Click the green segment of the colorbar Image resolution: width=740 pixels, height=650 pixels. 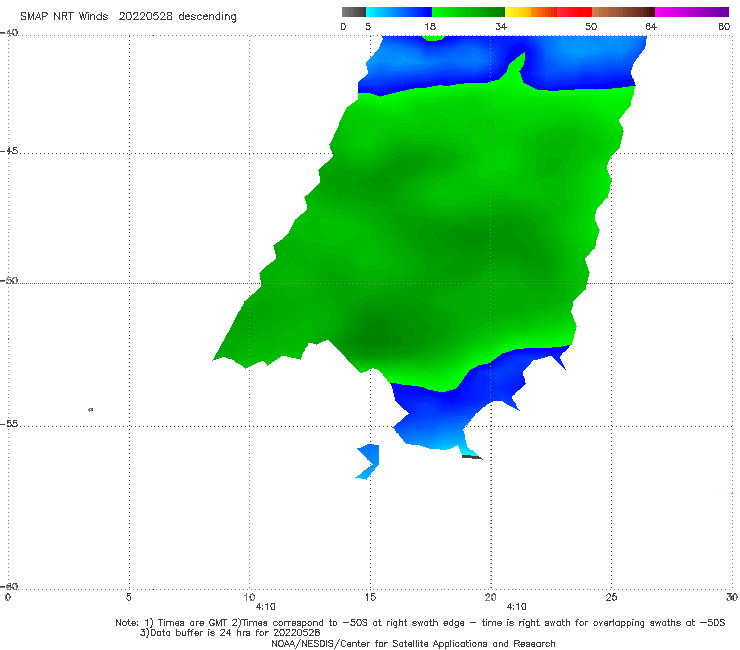[x=468, y=12]
